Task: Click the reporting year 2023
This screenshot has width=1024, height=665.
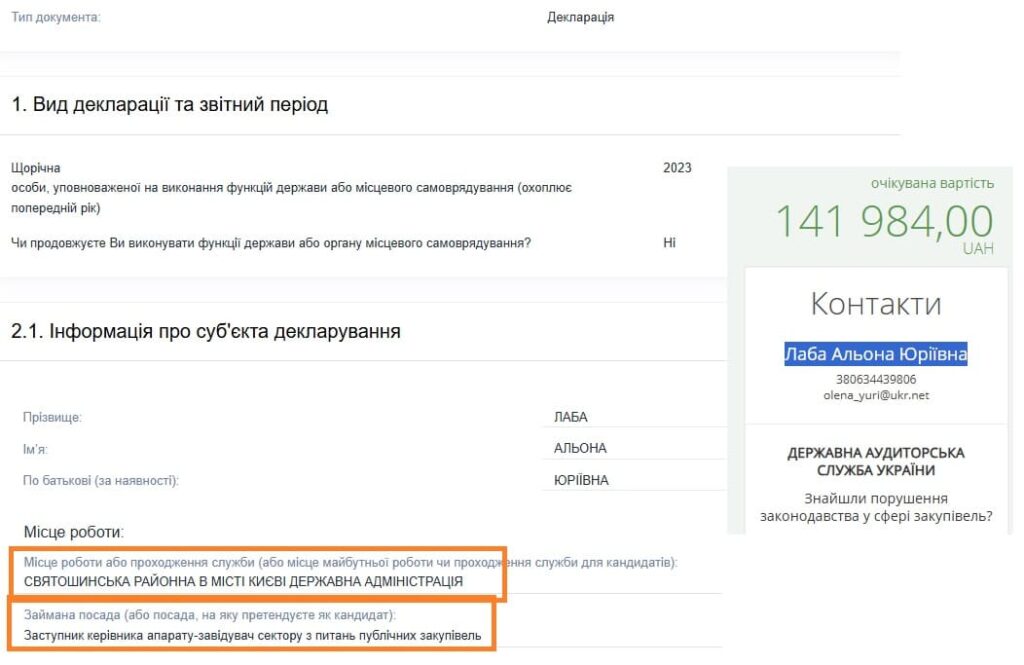Action: (x=677, y=168)
